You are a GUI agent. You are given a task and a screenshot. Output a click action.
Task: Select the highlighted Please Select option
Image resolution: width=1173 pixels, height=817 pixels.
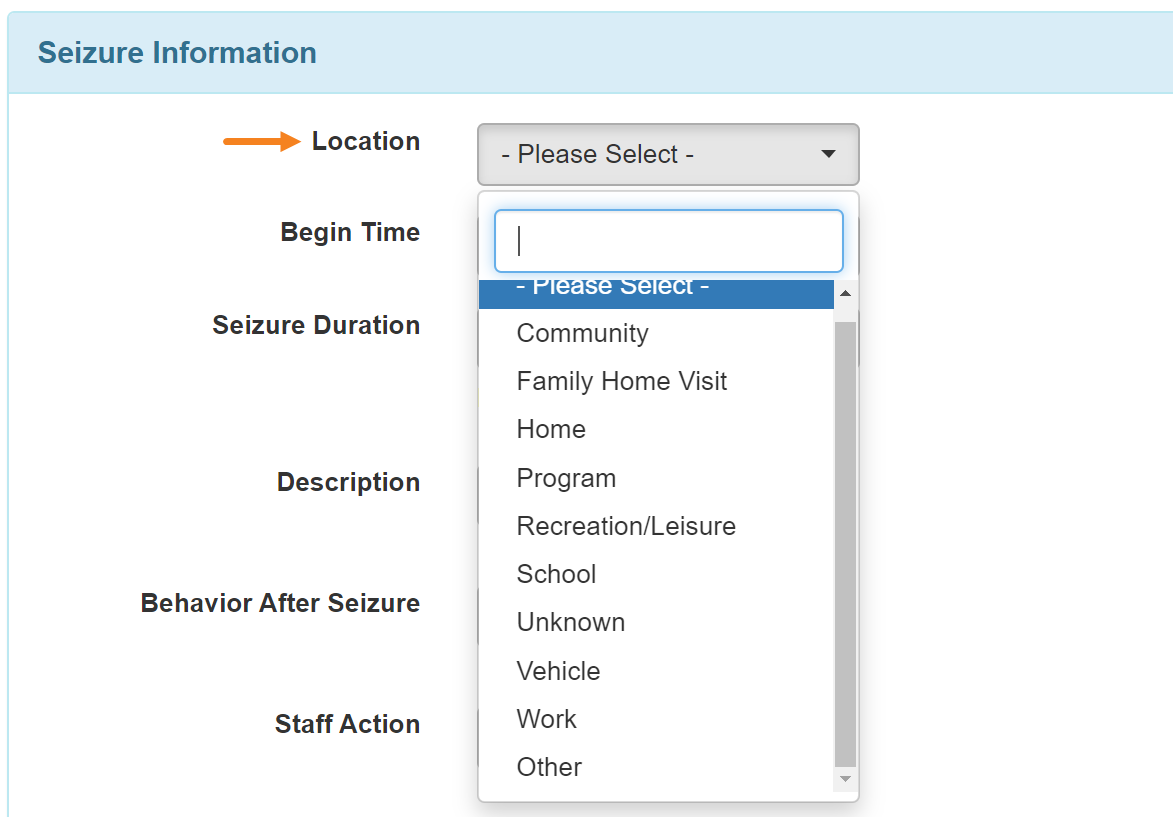(x=656, y=293)
